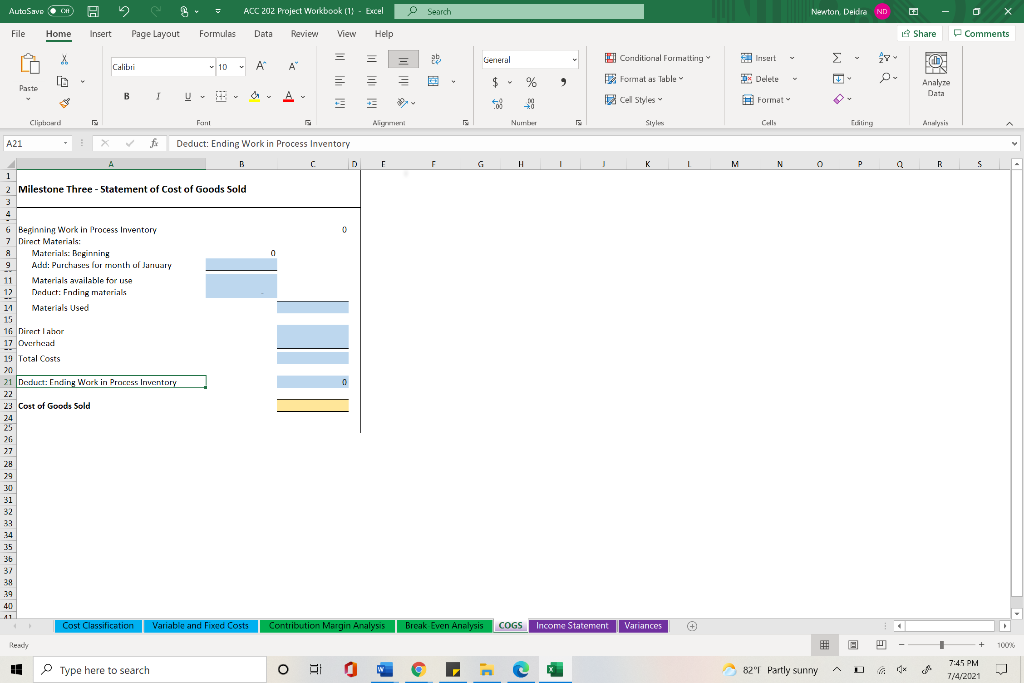
Task: Switch to the Income Statement sheet tab
Action: pos(572,626)
